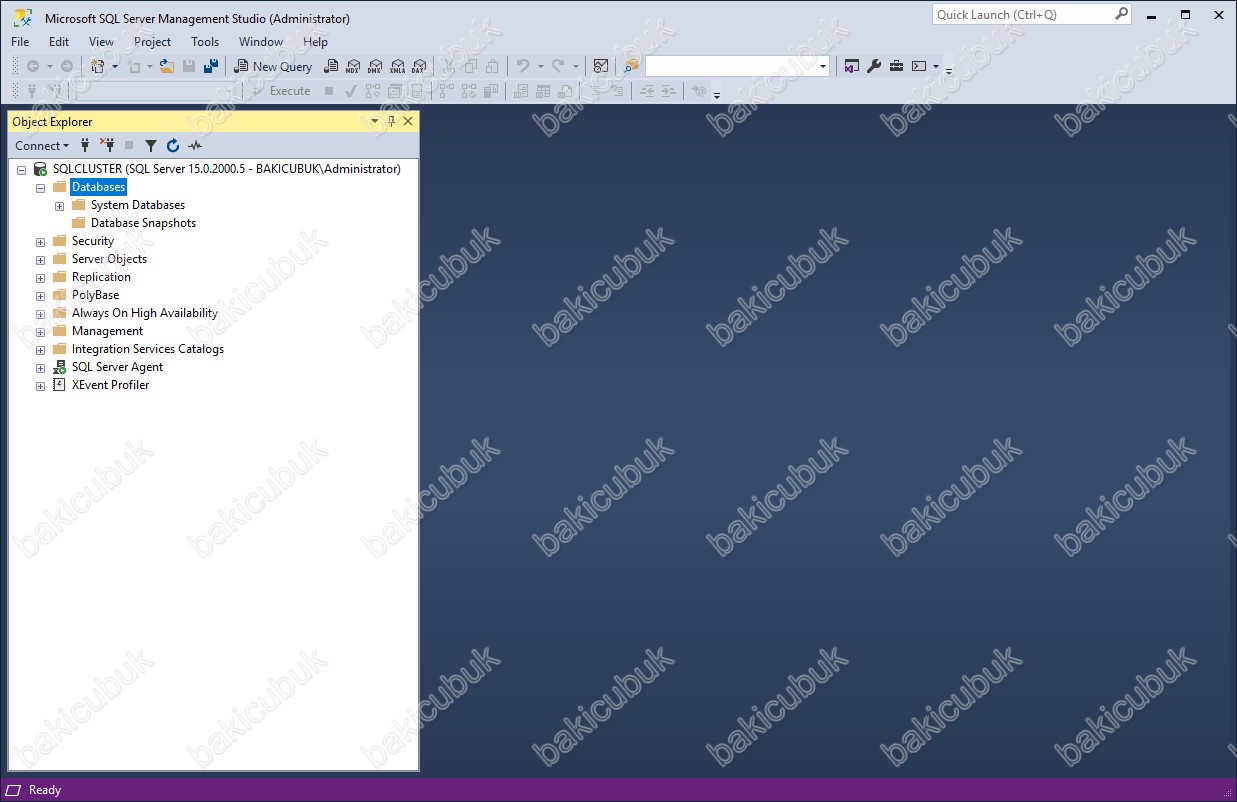
Task: Click the Save All toolbar icon
Action: pos(211,66)
